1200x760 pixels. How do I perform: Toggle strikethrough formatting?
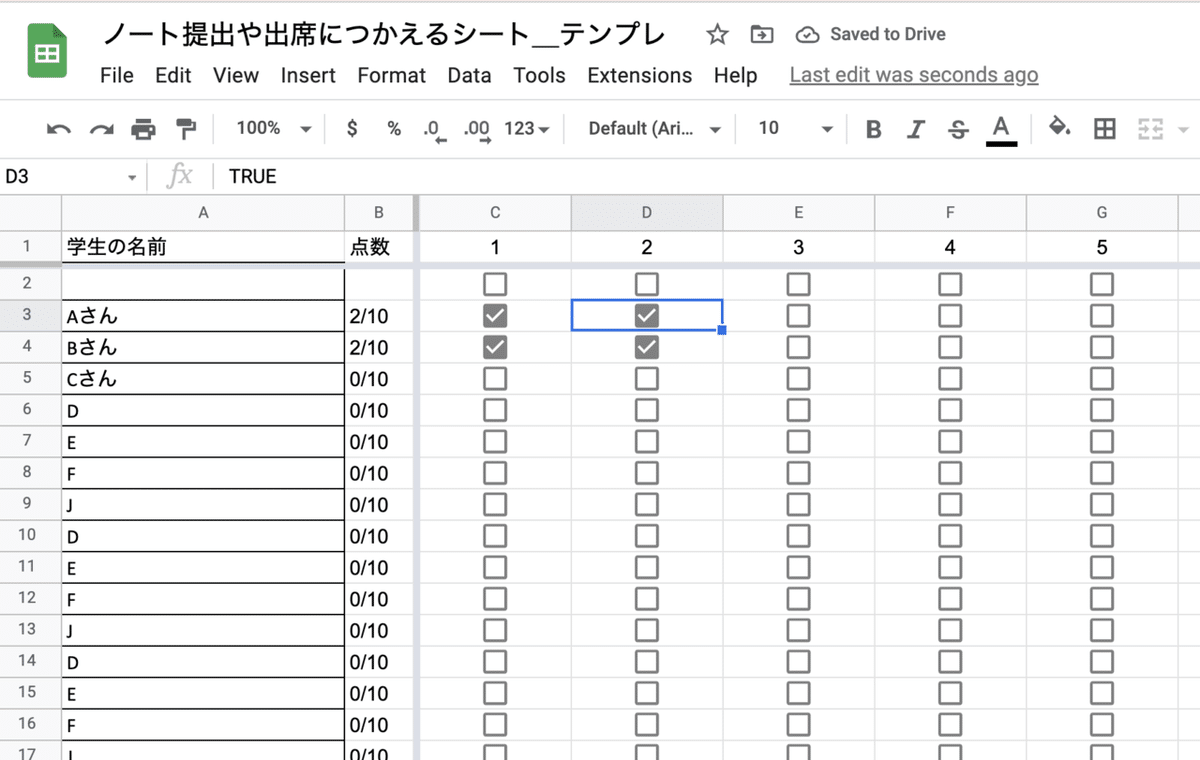pos(958,128)
